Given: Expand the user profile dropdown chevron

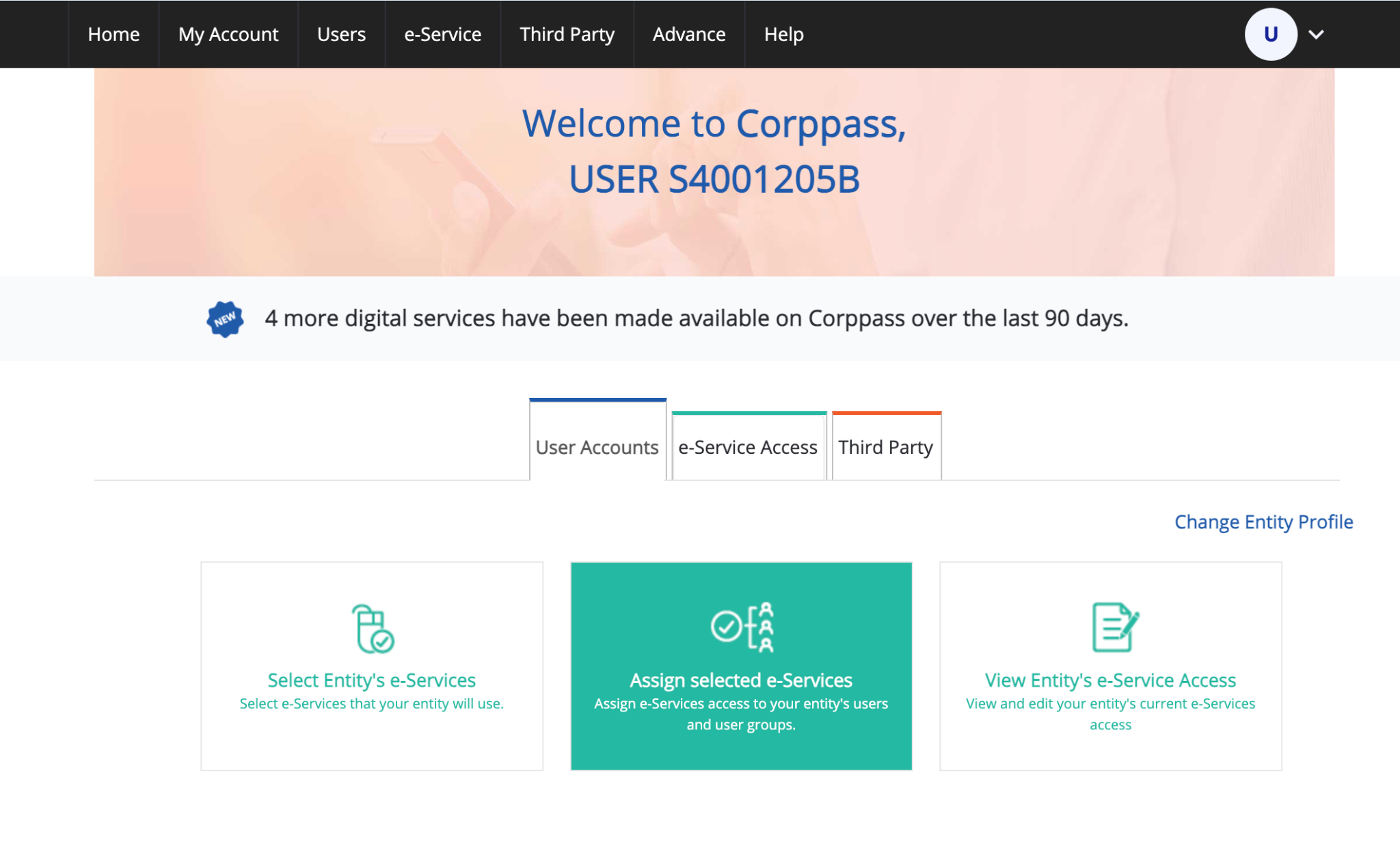Looking at the screenshot, I should coord(1317,34).
